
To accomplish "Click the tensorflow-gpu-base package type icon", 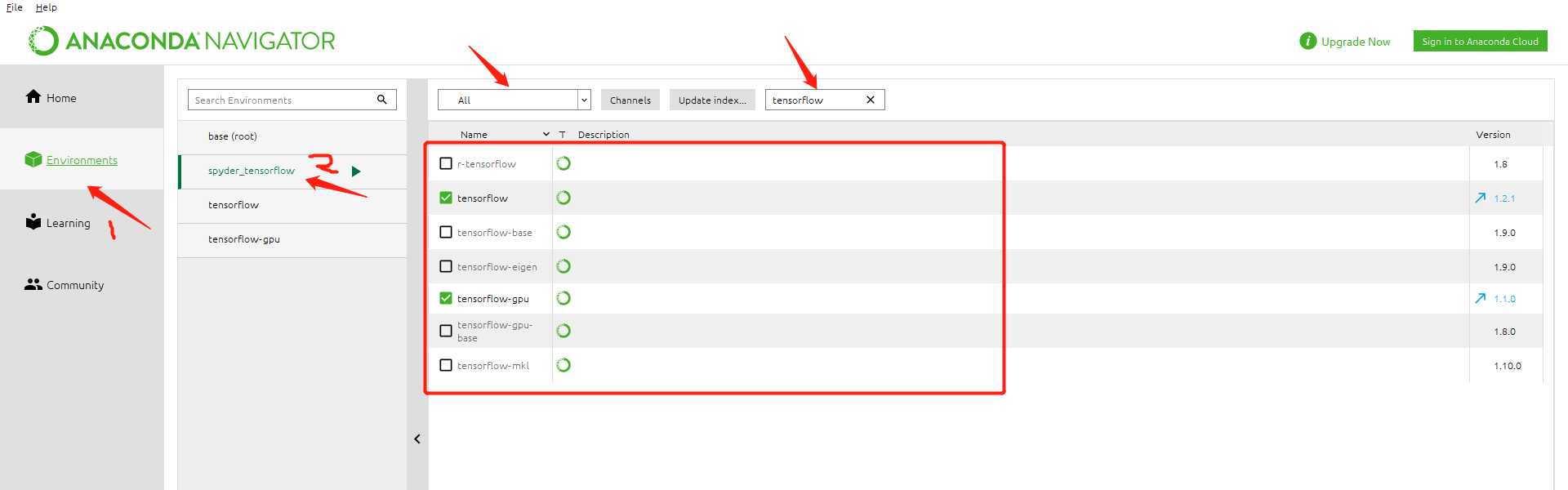I will click(563, 331).
